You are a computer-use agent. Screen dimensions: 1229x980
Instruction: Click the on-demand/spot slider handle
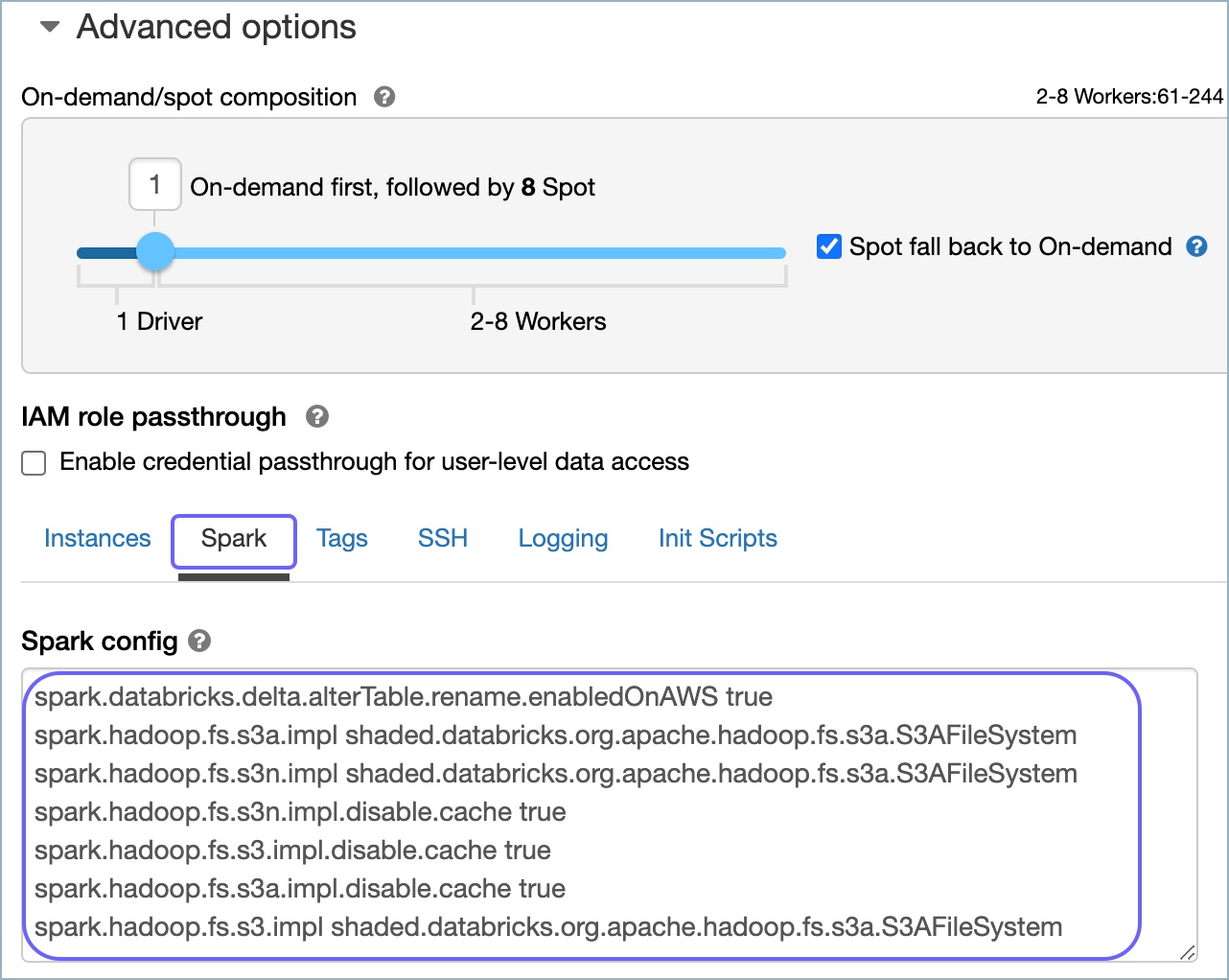click(x=155, y=252)
